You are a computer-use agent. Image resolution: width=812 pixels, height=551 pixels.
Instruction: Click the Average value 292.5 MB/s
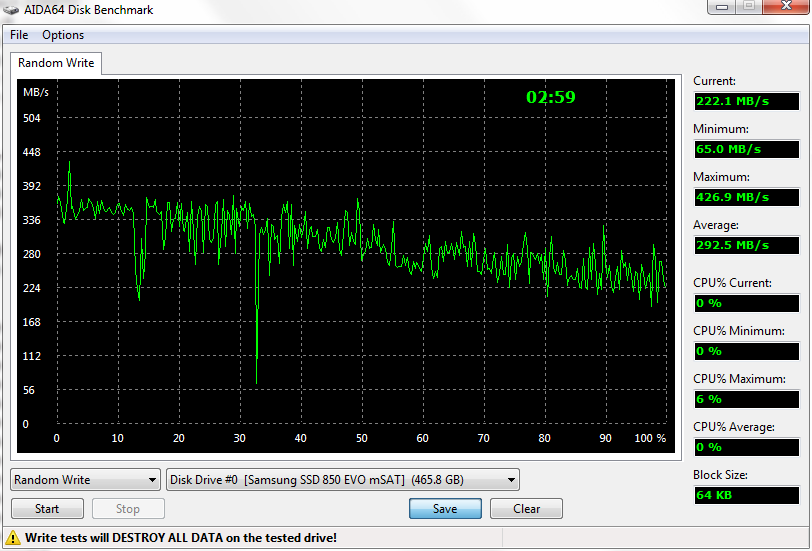coord(747,245)
